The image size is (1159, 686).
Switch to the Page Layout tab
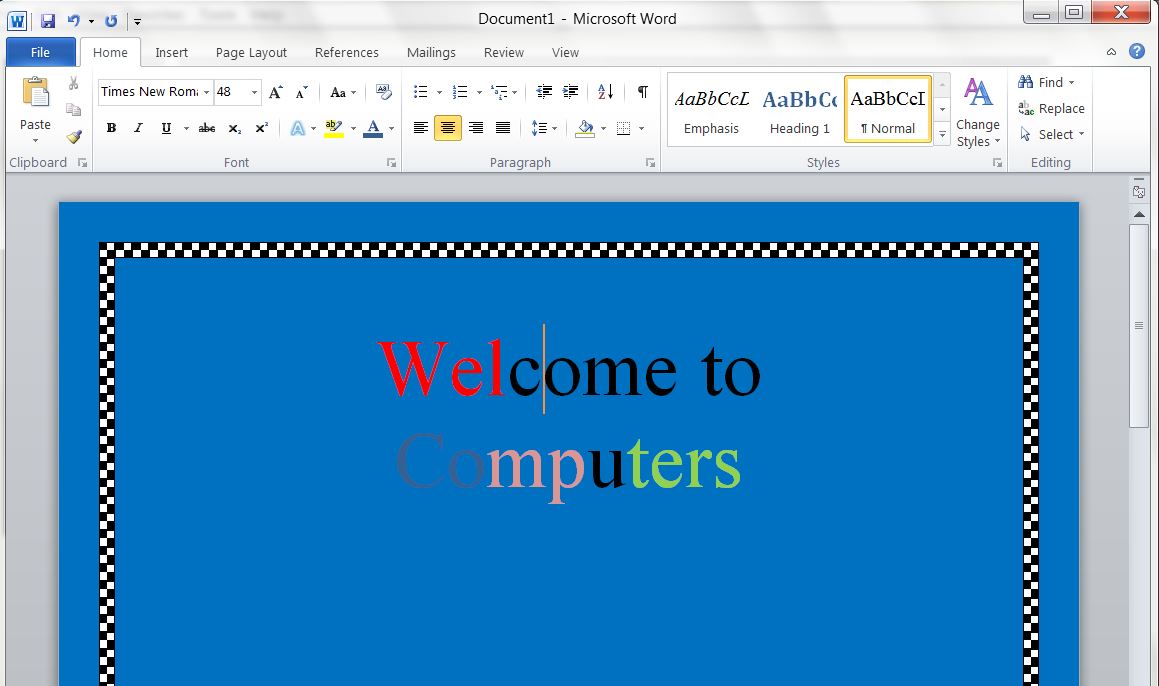point(251,53)
